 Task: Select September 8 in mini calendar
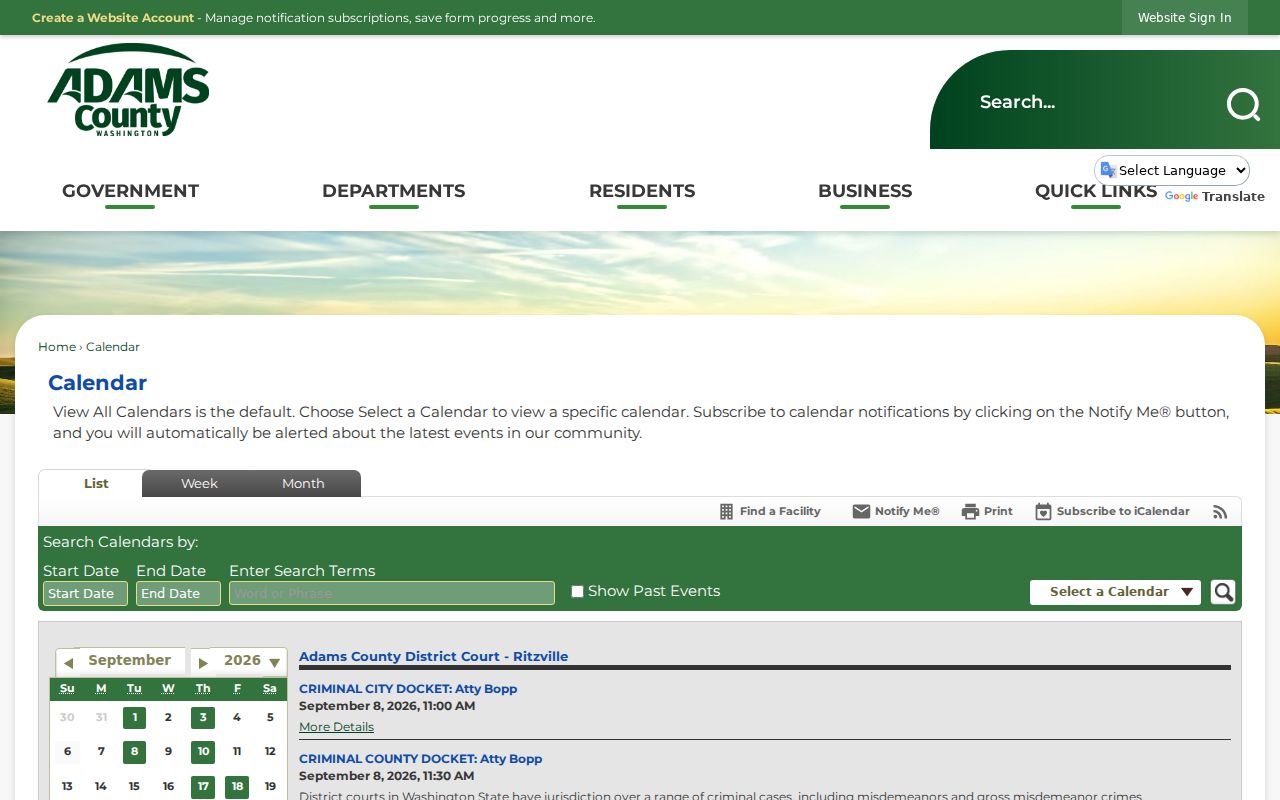click(134, 752)
